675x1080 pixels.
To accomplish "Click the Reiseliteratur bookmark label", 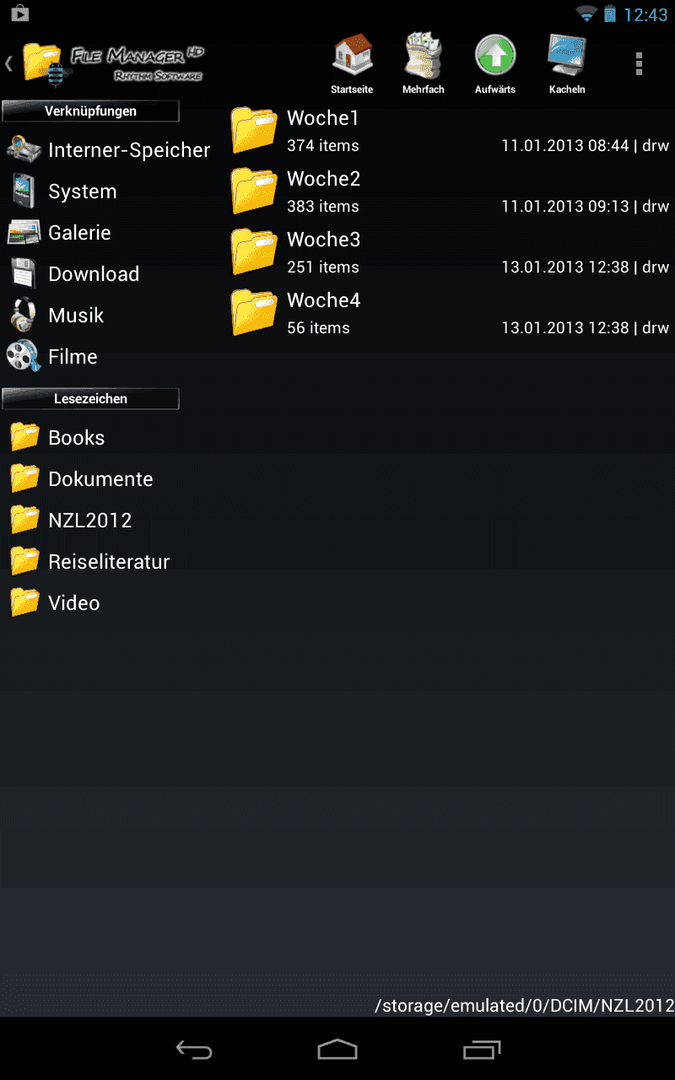I will coord(109,562).
